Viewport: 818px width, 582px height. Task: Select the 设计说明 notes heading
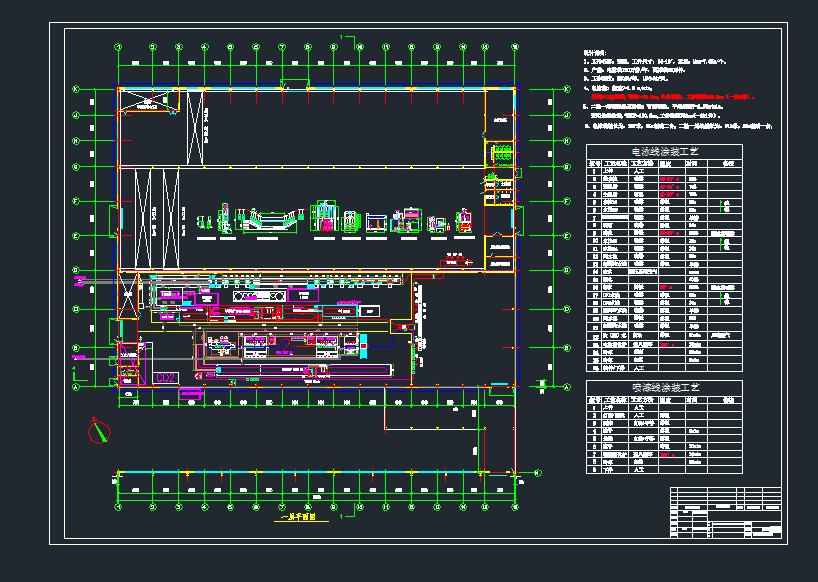pos(595,53)
